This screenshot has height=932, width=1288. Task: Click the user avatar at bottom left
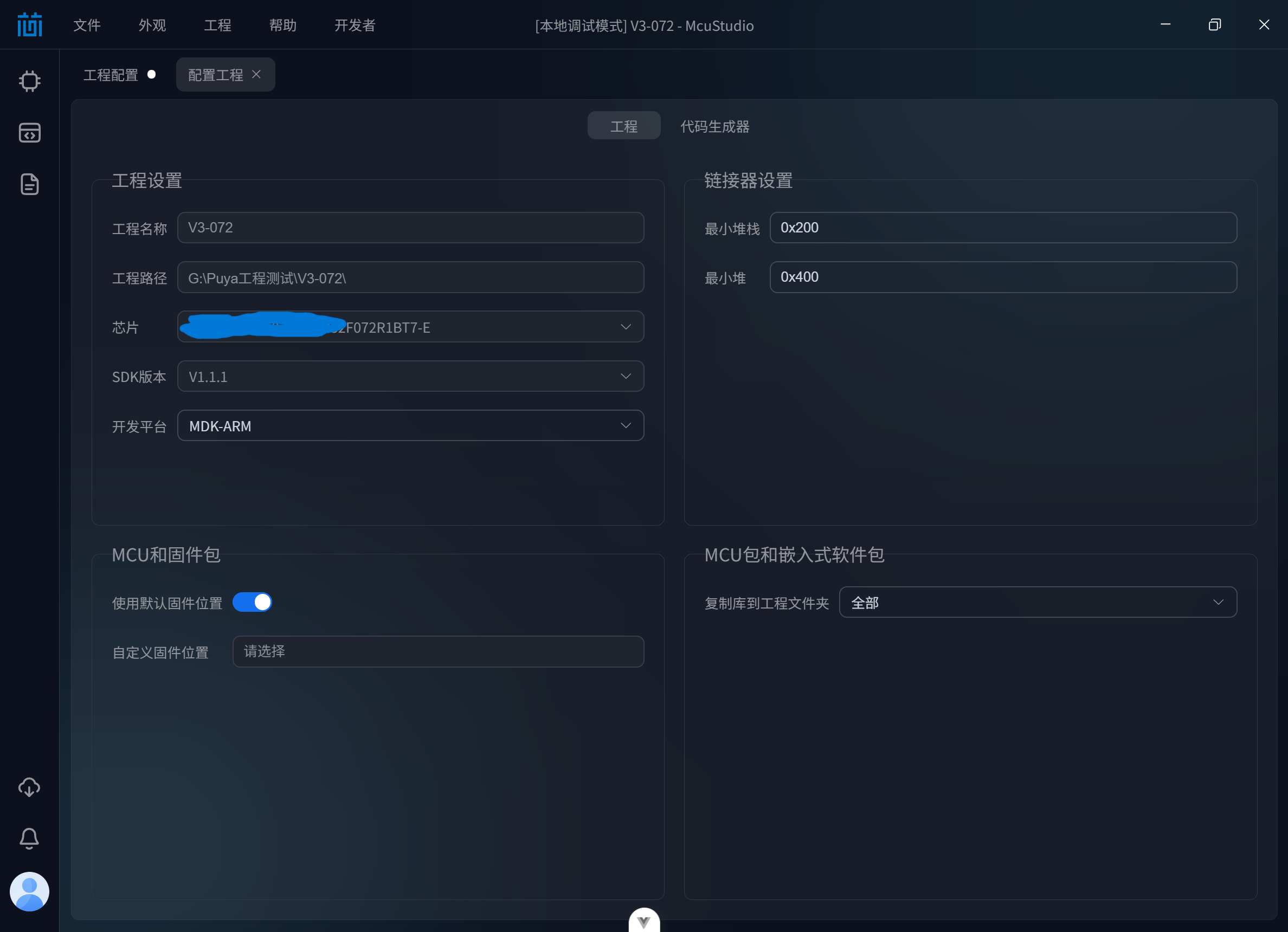click(x=29, y=891)
